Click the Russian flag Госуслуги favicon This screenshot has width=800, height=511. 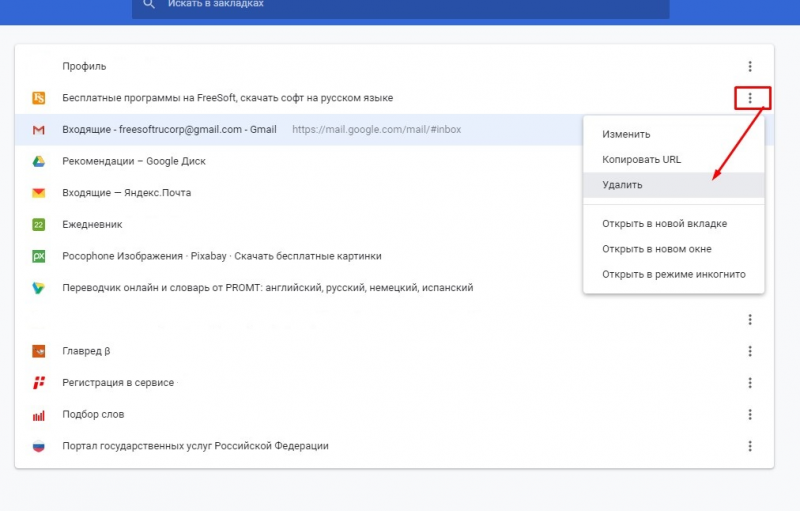click(39, 446)
